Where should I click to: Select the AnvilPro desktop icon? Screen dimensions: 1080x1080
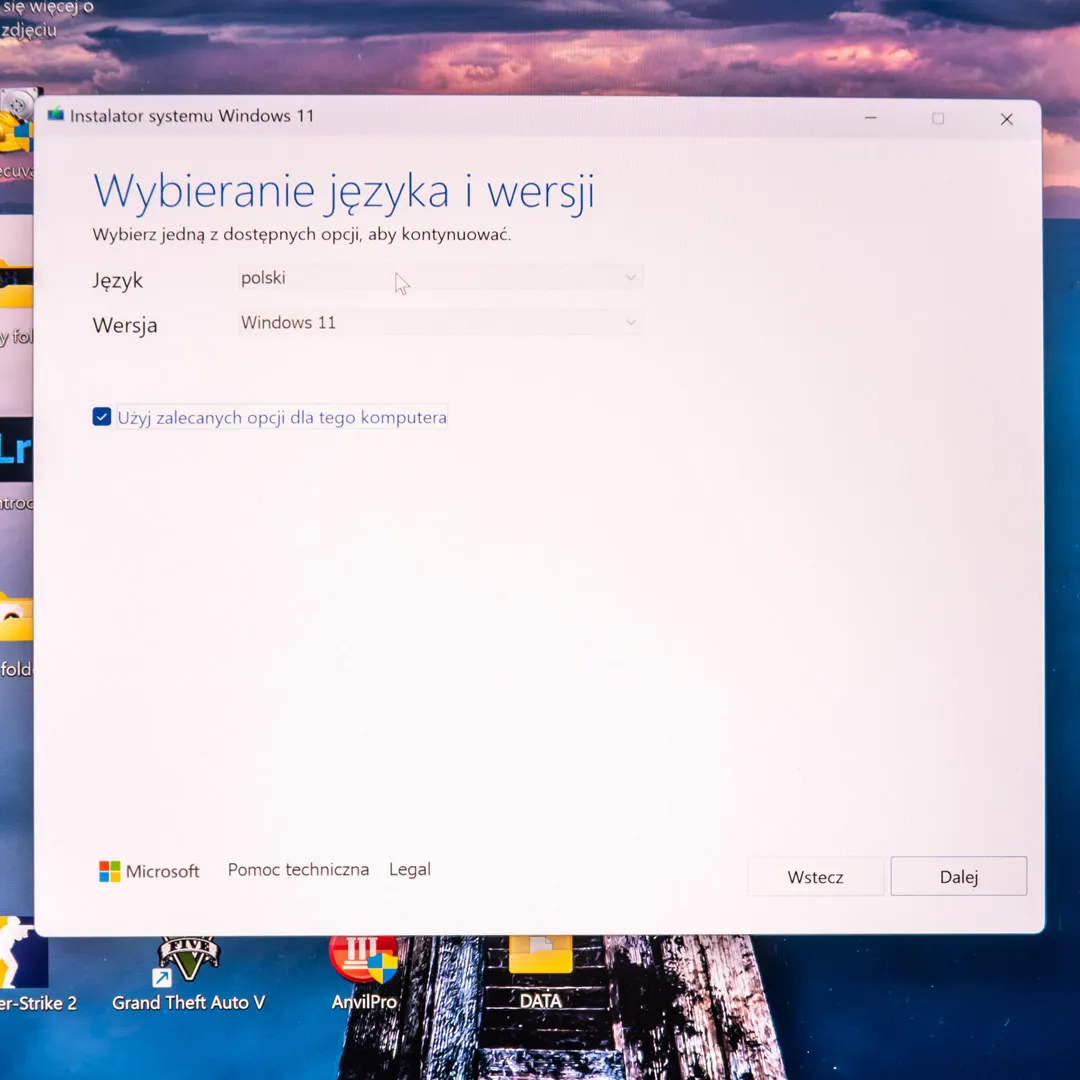(364, 973)
